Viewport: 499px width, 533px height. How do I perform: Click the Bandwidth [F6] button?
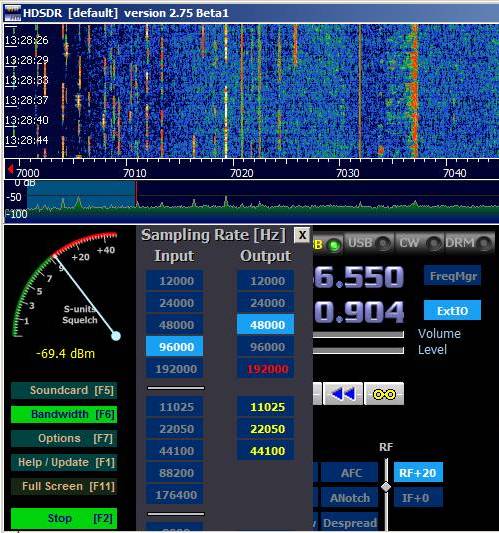(x=64, y=414)
